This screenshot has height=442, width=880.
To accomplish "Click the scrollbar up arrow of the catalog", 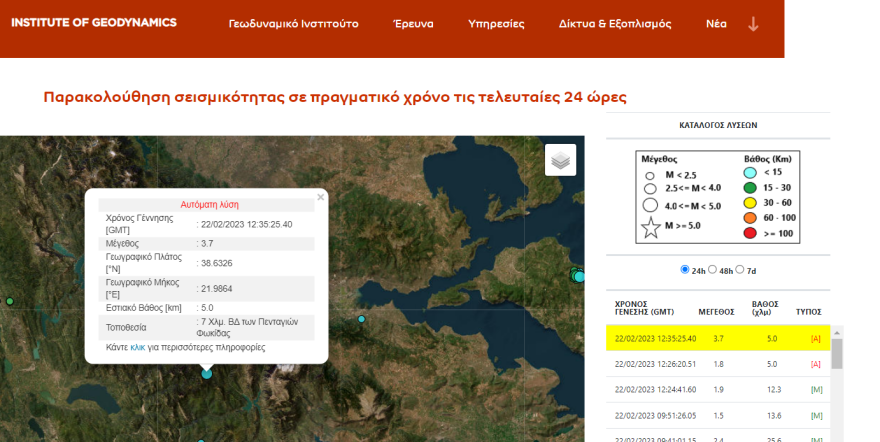I will tap(837, 333).
